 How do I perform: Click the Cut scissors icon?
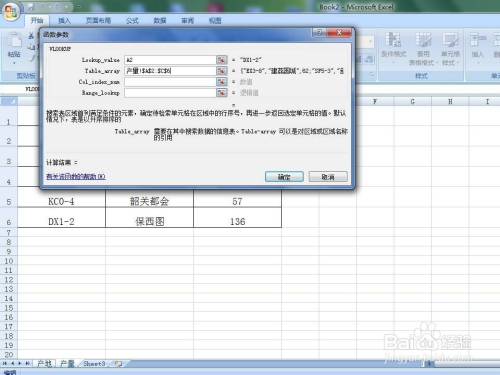click(31, 36)
